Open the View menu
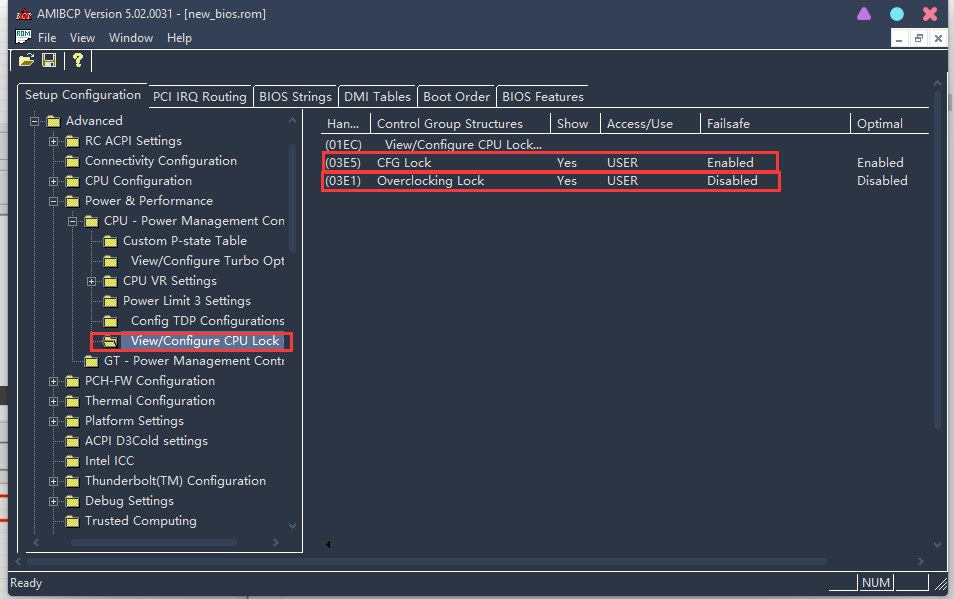 coord(82,38)
